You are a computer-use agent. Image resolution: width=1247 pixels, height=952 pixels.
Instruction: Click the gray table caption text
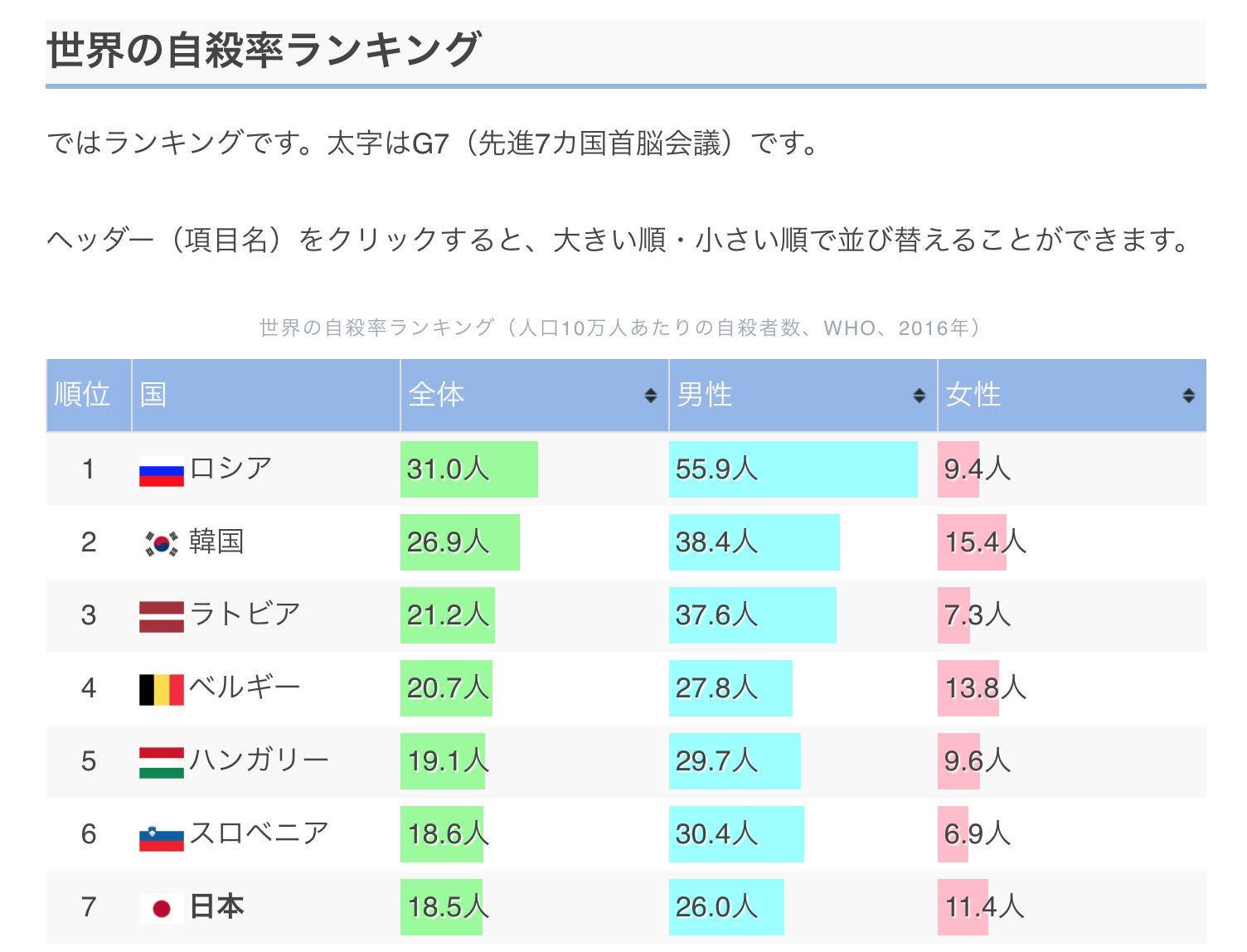pos(620,328)
